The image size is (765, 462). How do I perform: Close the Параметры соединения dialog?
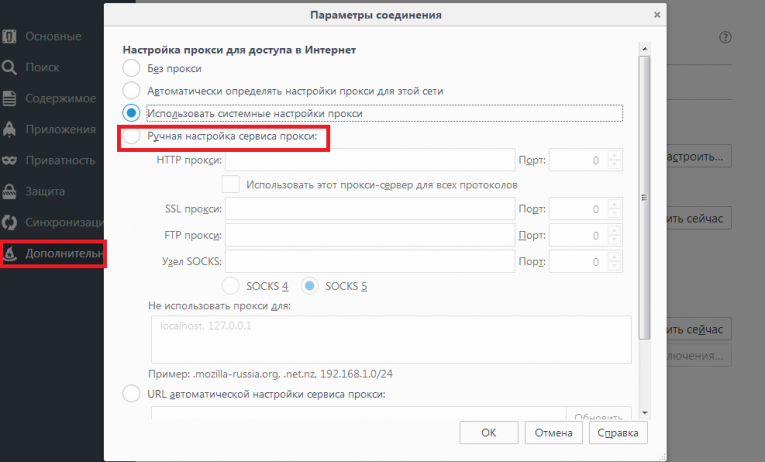tap(657, 15)
